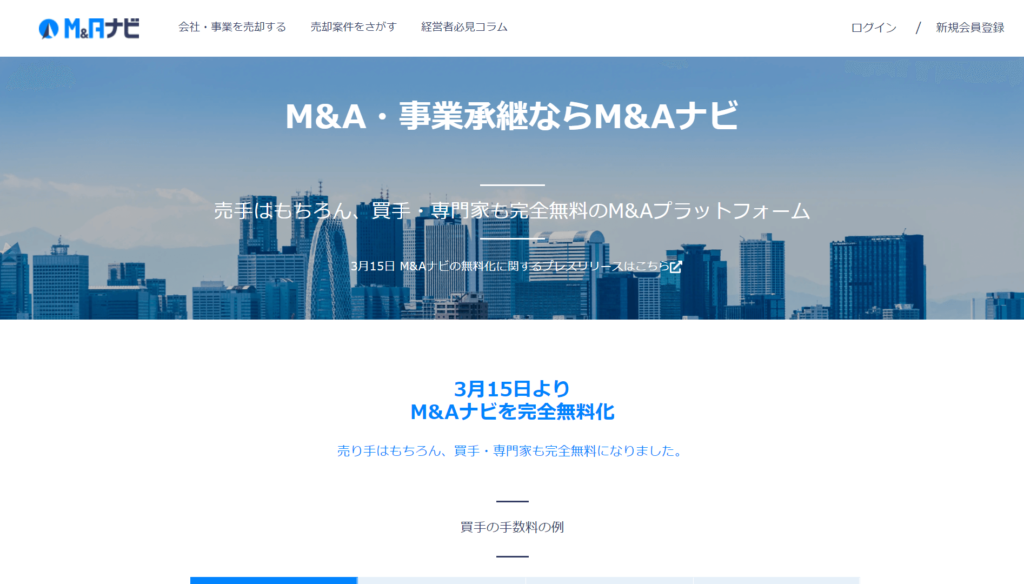The image size is (1024, 584).
Task: Click the 新規会員登録 link
Action: click(x=970, y=27)
